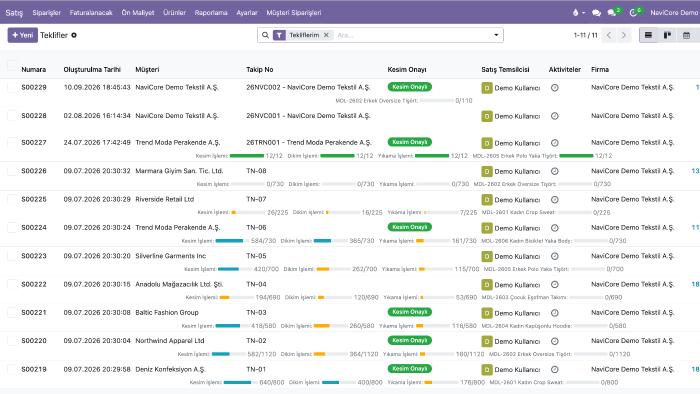Open the droplet debug icon in top bar
The width and height of the screenshot is (700, 394).
click(575, 12)
